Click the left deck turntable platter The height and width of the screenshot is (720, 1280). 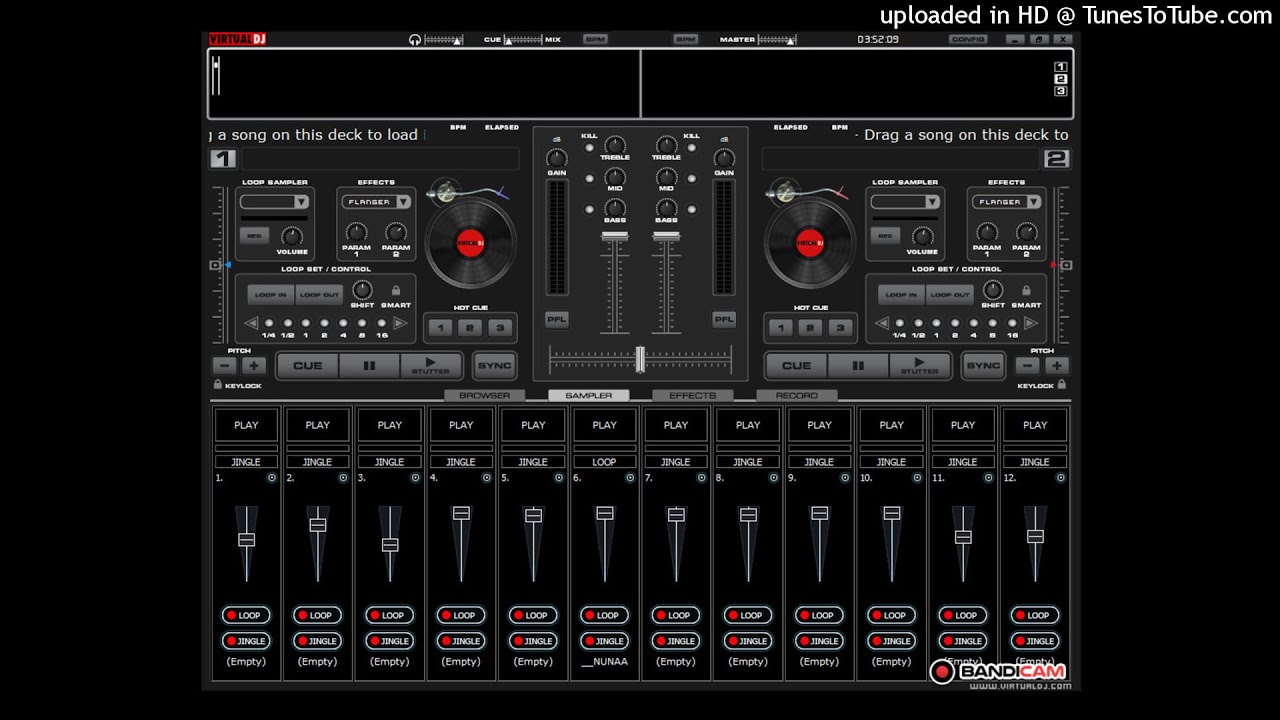(x=470, y=243)
